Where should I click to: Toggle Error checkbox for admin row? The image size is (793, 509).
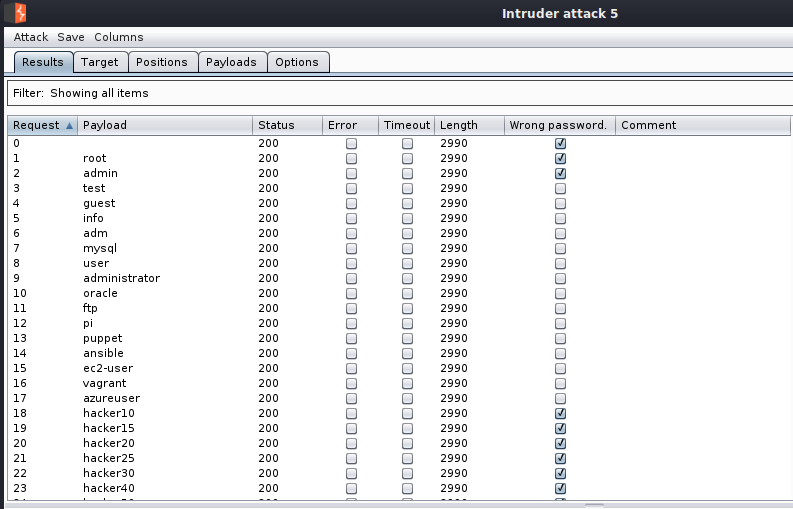coord(351,173)
